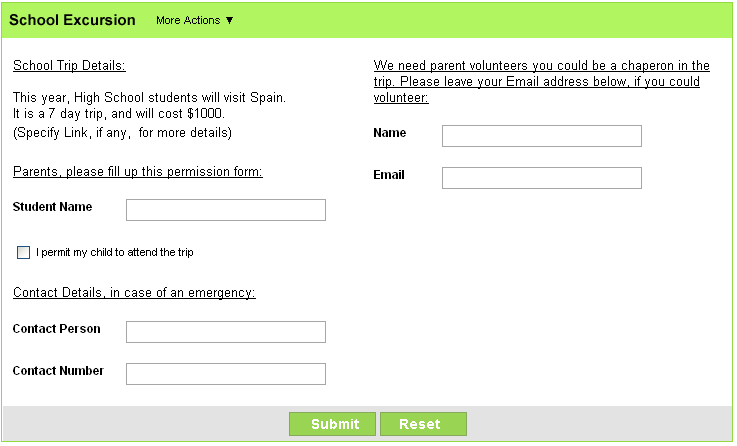This screenshot has height=446, width=737.
Task: Click the "I permit my child" label text
Action: click(x=115, y=253)
